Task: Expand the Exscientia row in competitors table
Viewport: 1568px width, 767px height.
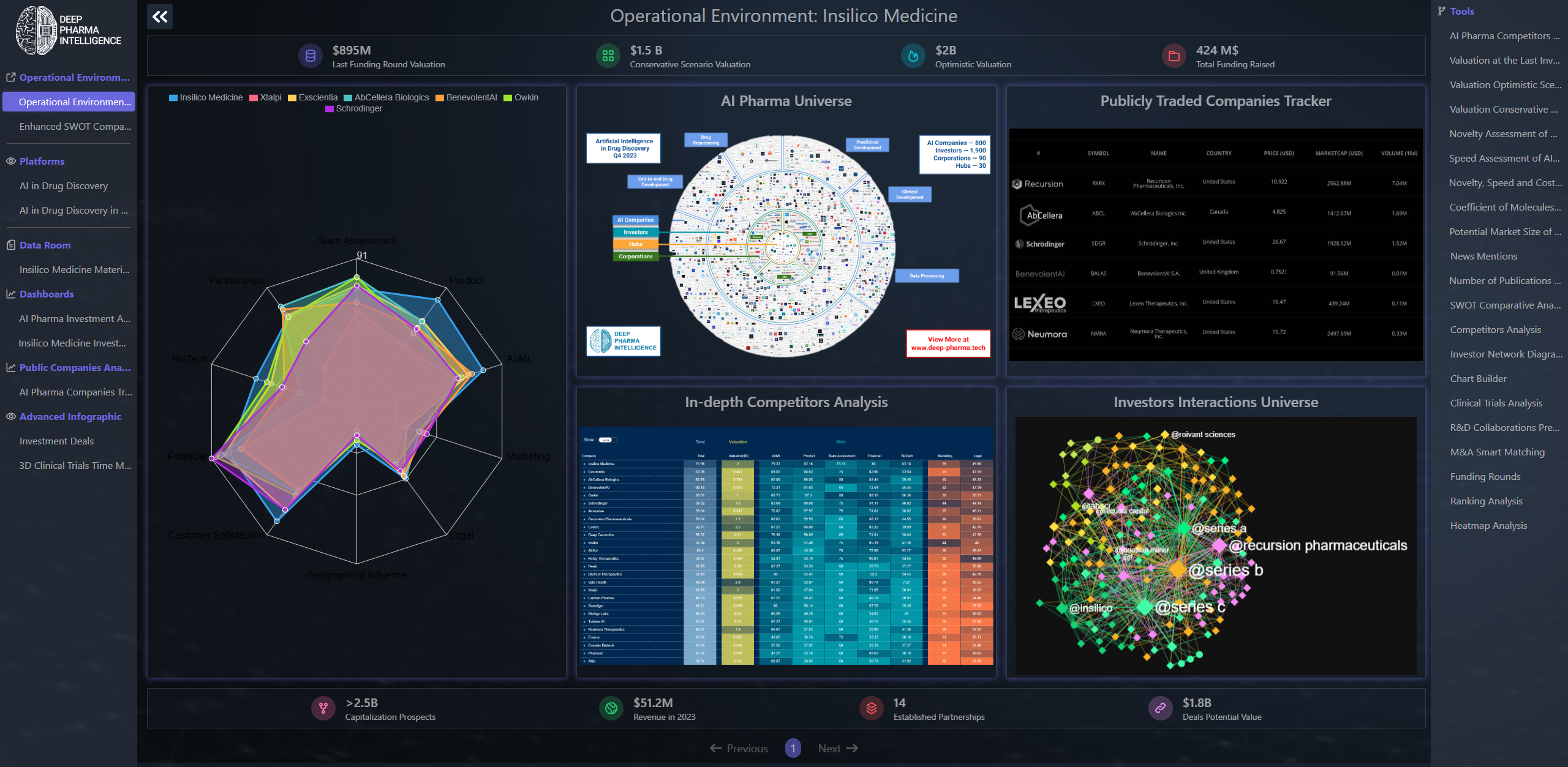Action: (x=584, y=472)
